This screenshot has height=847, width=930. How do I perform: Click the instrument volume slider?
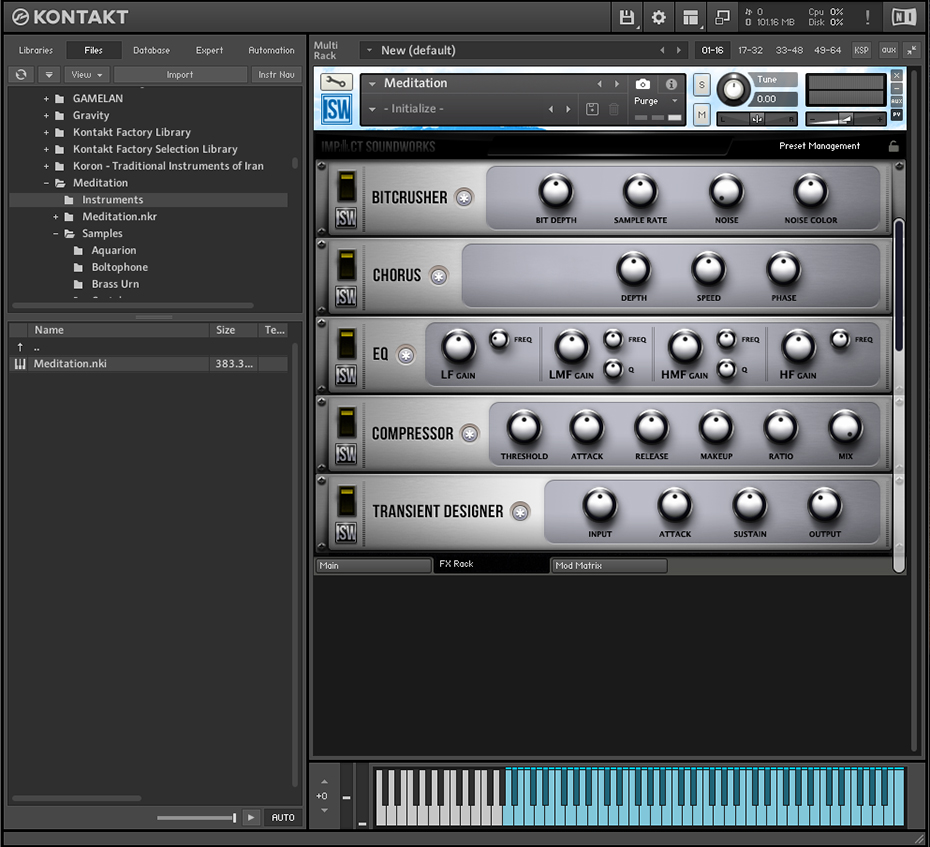(846, 119)
